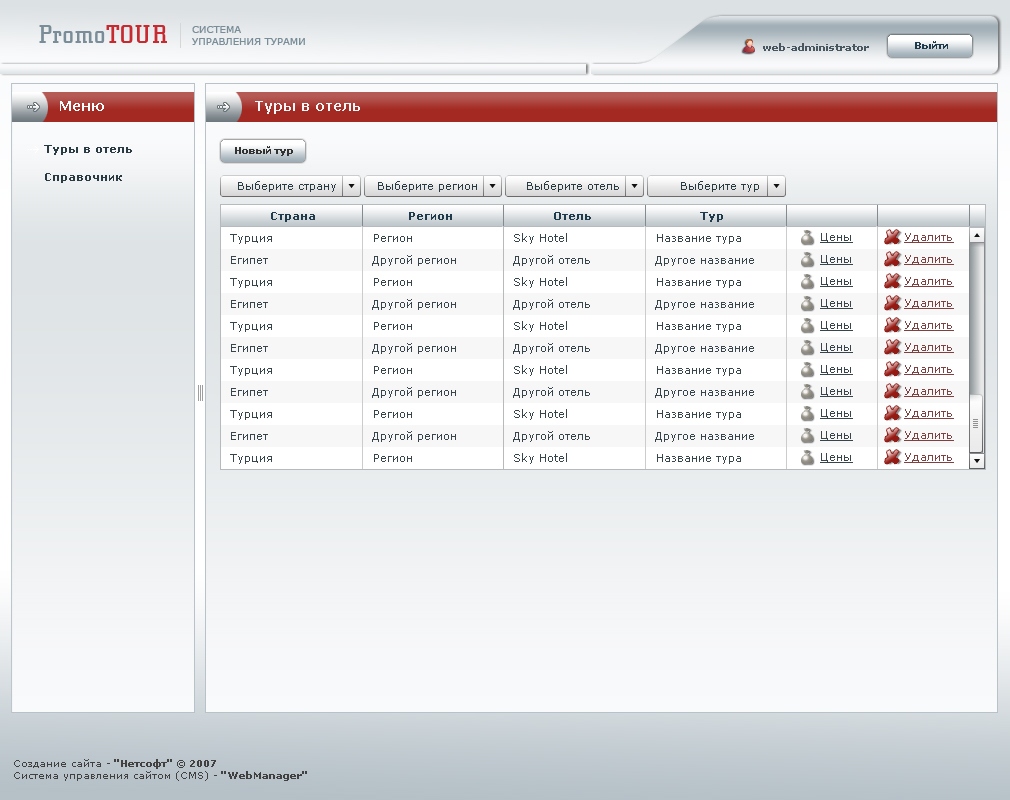
Task: Open the Цены link in the last Турция row
Action: (836, 457)
